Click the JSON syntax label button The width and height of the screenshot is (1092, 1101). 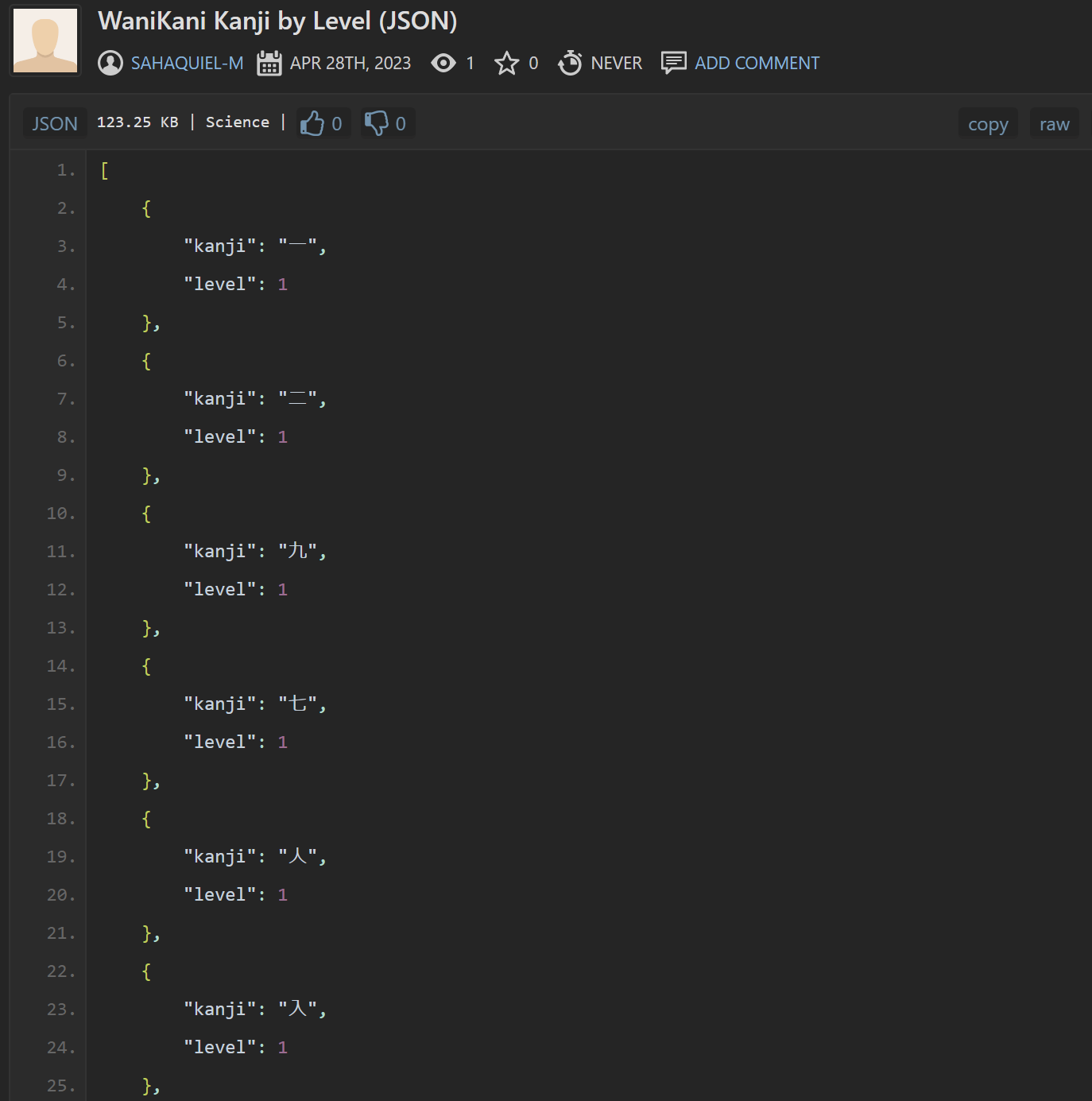55,123
